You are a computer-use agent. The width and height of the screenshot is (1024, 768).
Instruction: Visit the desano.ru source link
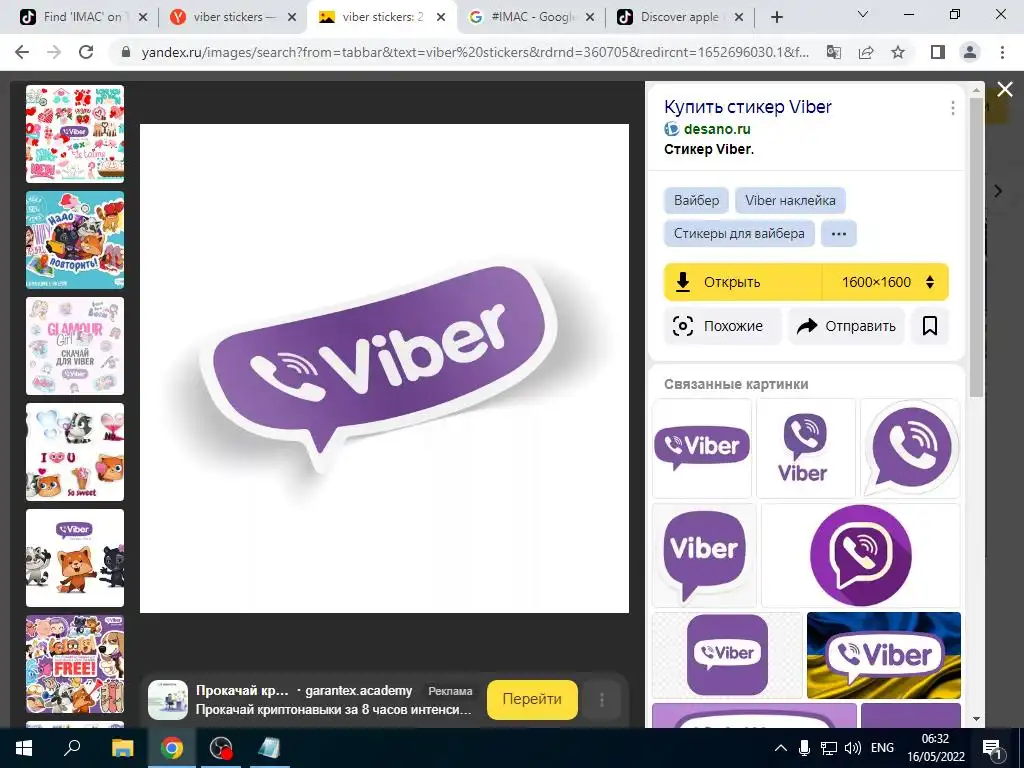[717, 129]
